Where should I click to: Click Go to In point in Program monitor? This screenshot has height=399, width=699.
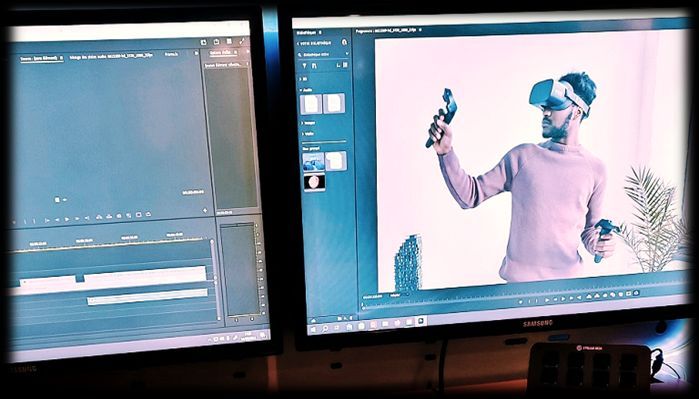coord(547,300)
